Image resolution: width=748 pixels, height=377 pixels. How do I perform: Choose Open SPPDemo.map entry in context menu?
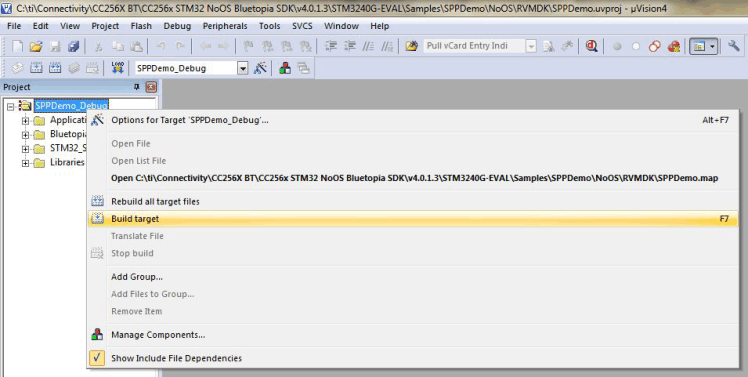[413, 178]
